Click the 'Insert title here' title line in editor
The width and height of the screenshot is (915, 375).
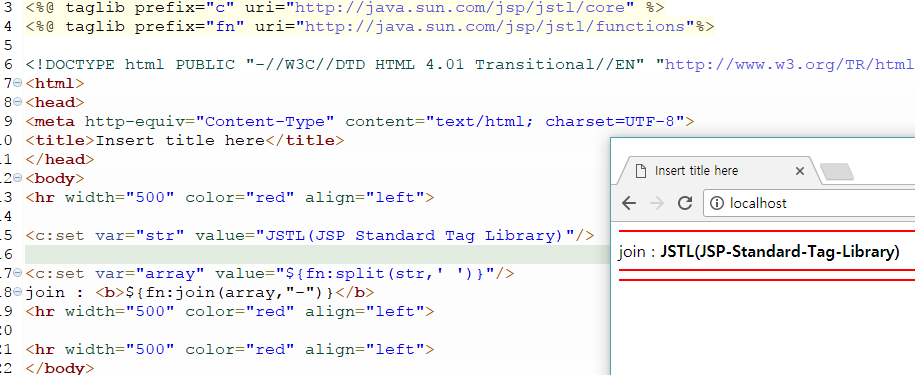click(x=184, y=141)
